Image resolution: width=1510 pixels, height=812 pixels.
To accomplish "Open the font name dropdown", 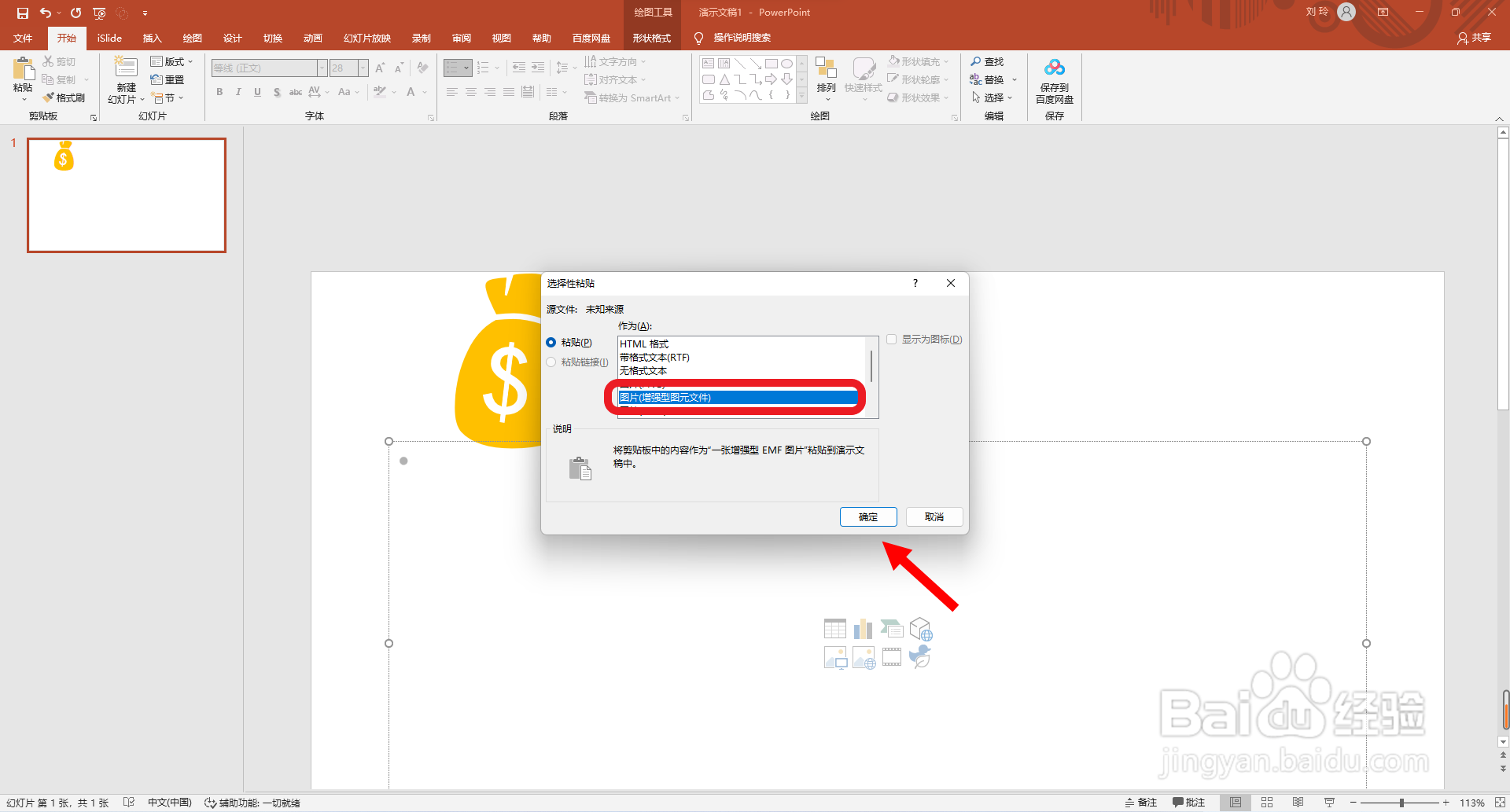I will click(322, 68).
